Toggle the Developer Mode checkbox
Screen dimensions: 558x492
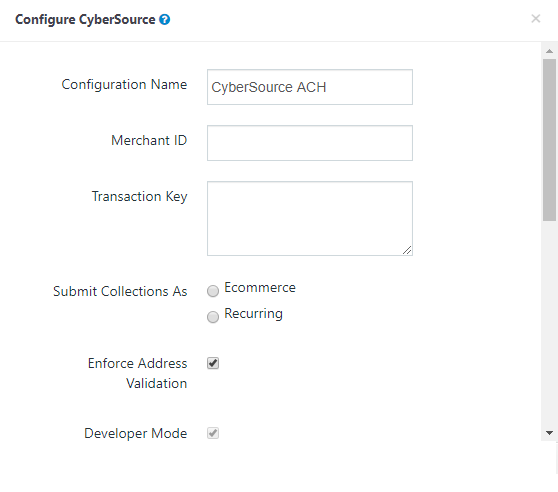click(x=213, y=433)
